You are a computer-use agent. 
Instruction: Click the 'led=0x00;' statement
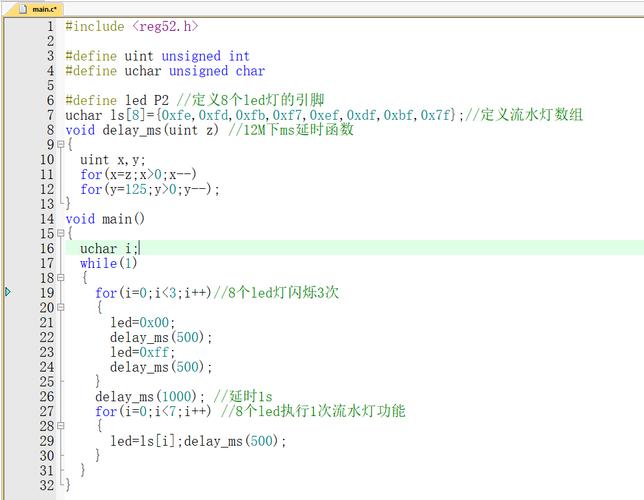click(143, 322)
